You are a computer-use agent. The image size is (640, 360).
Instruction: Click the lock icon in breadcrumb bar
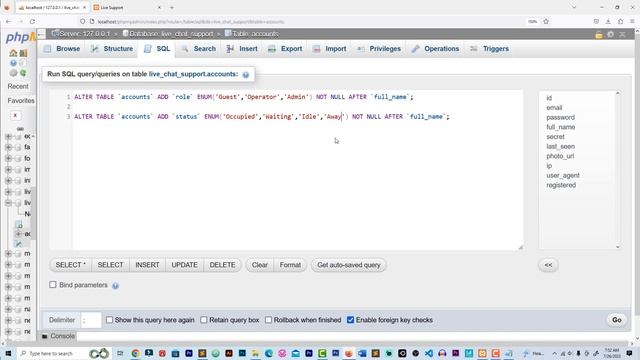tap(599, 35)
